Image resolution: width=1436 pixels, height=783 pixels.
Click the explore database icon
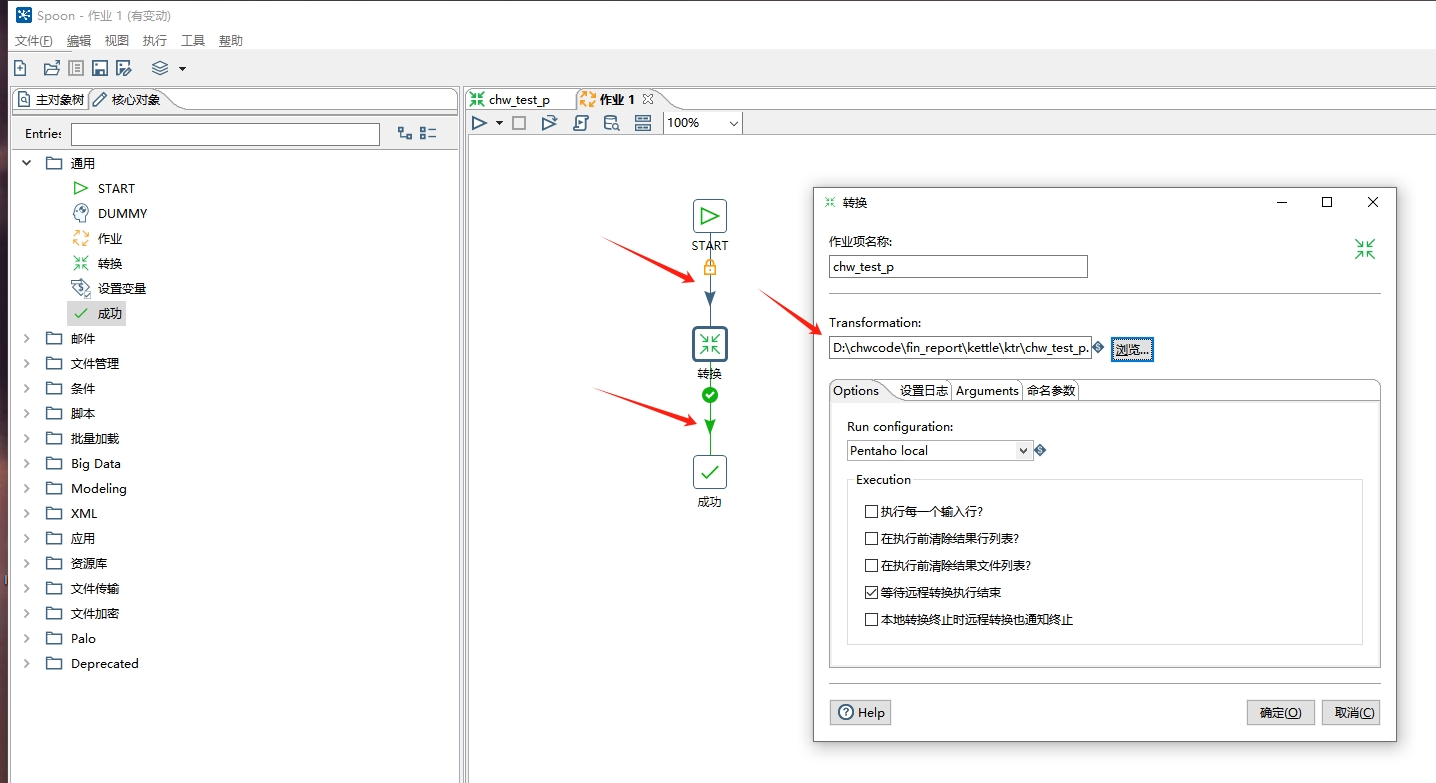[611, 123]
